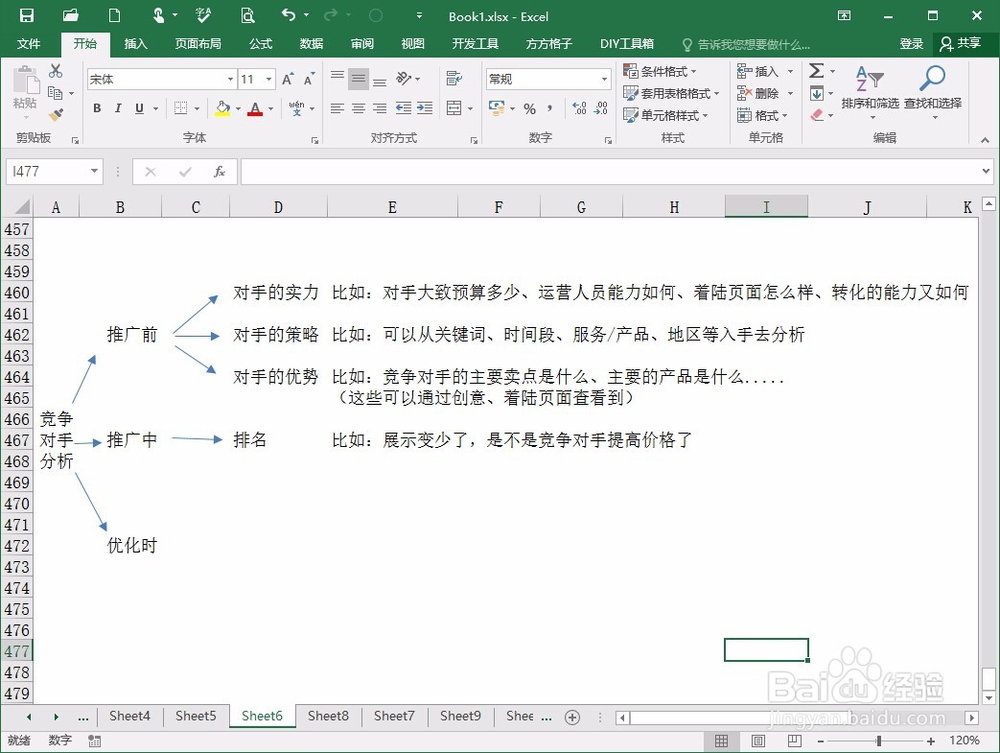Open Print Preview from quick access toolbar
Image resolution: width=1000 pixels, height=753 pixels.
247,16
